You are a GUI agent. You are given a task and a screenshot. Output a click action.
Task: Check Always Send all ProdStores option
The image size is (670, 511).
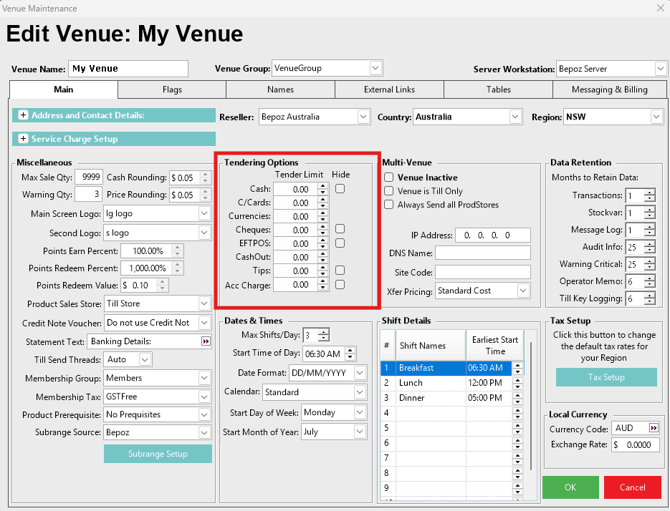pyautogui.click(x=389, y=205)
